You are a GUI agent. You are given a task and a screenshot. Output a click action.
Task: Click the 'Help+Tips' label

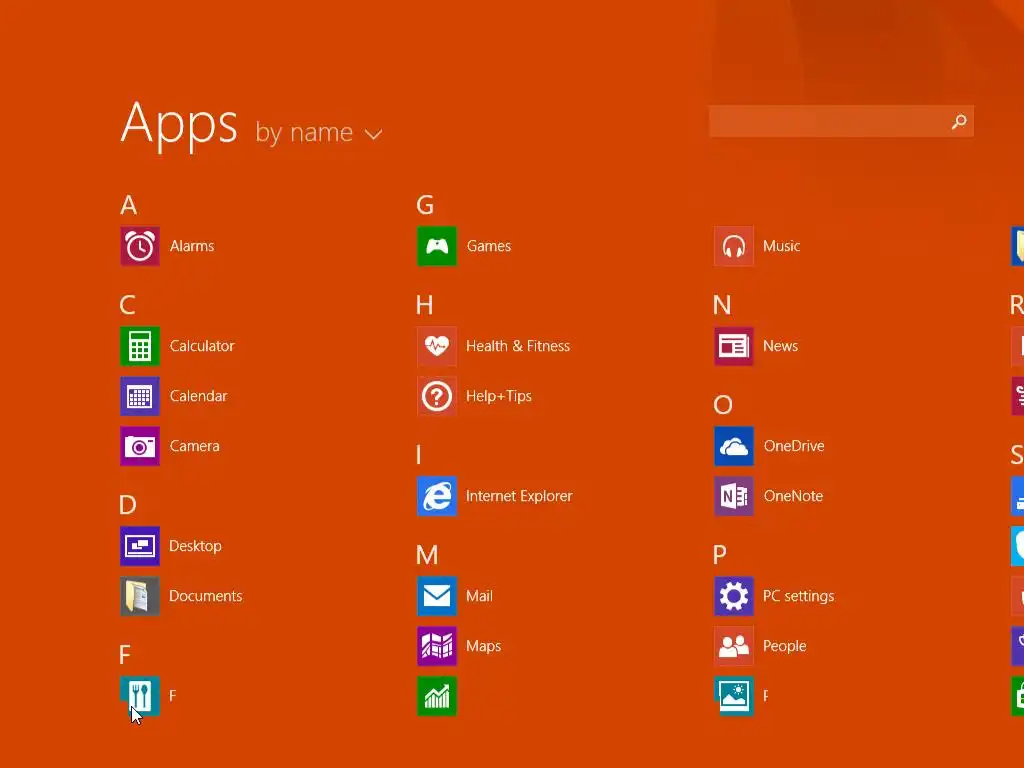click(x=499, y=396)
